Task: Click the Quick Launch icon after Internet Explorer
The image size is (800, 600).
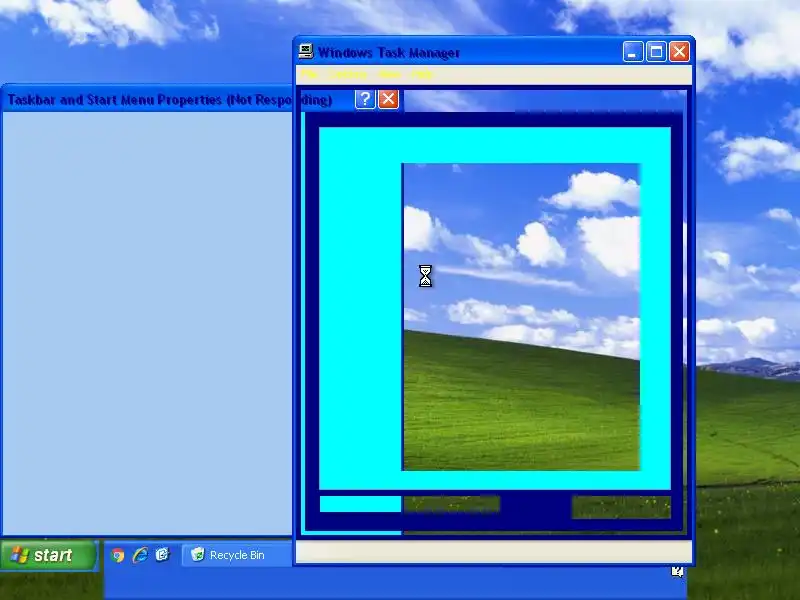Action: tap(162, 555)
